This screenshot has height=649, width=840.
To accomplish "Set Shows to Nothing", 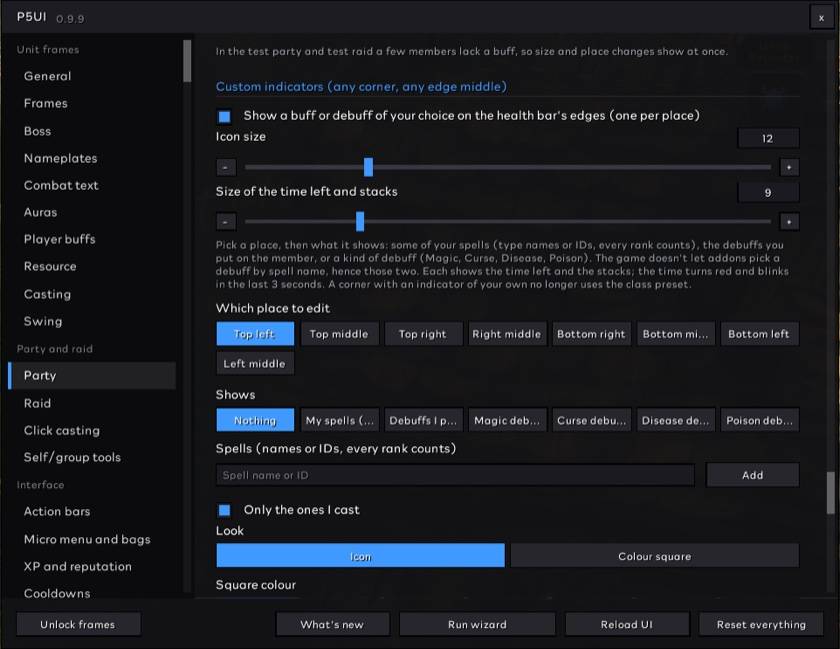I will 255,420.
